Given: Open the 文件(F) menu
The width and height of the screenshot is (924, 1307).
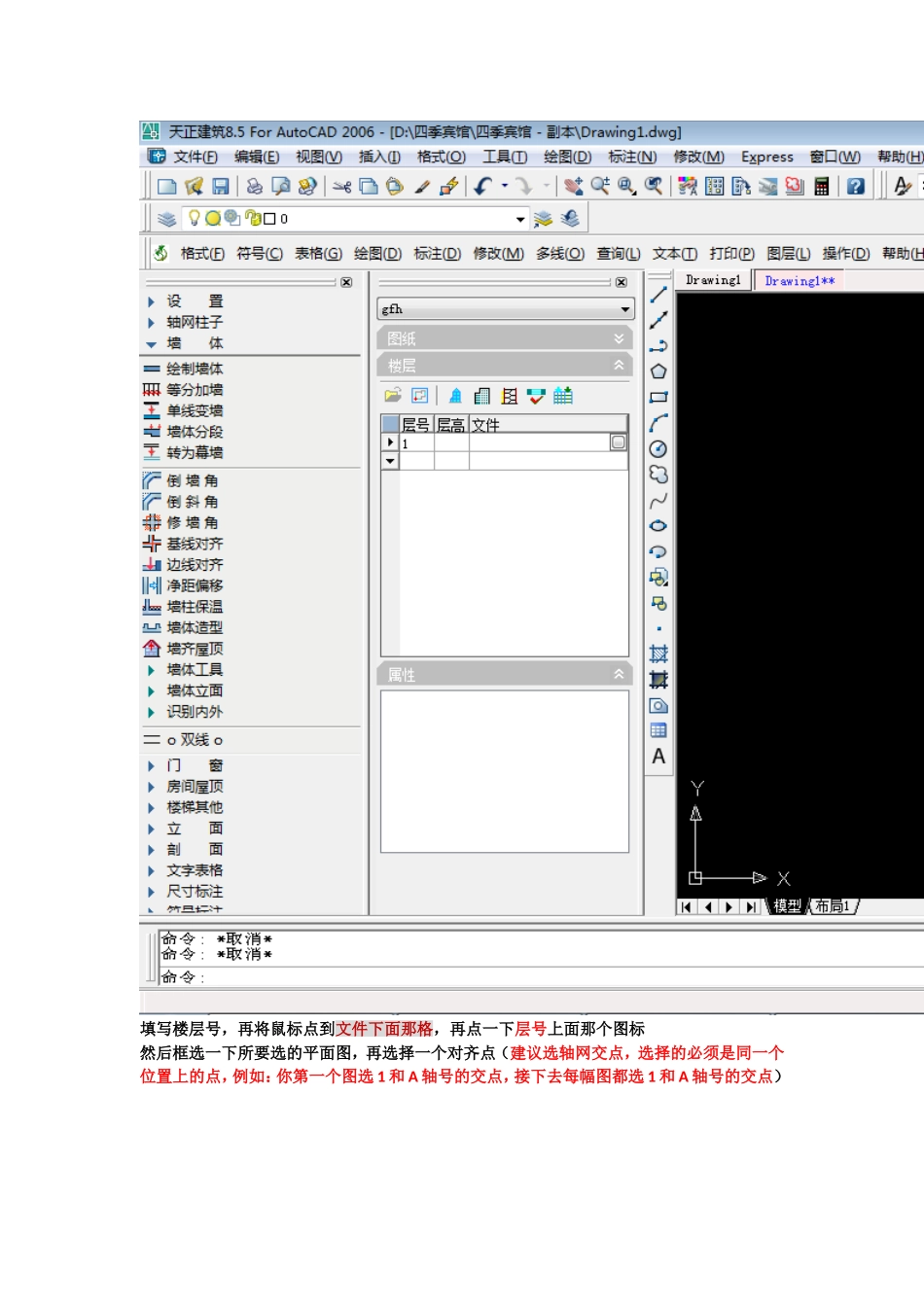Looking at the screenshot, I should [x=195, y=157].
